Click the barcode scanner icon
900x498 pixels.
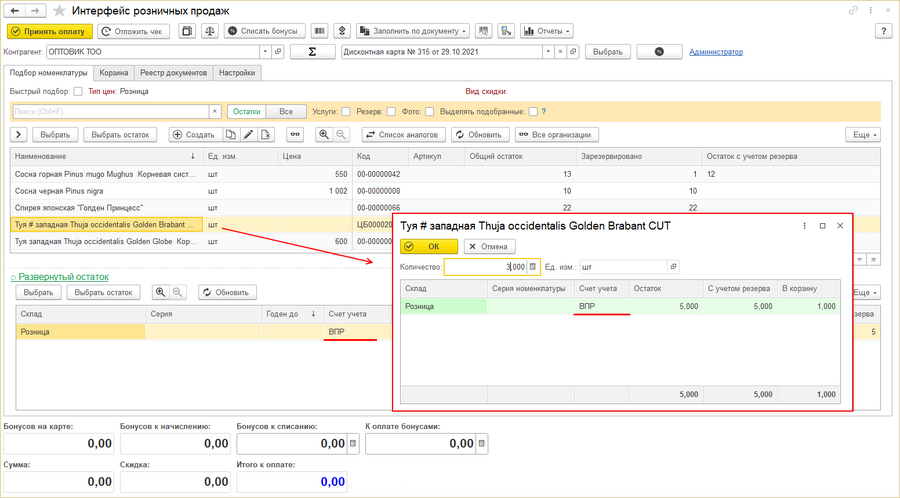tap(319, 31)
